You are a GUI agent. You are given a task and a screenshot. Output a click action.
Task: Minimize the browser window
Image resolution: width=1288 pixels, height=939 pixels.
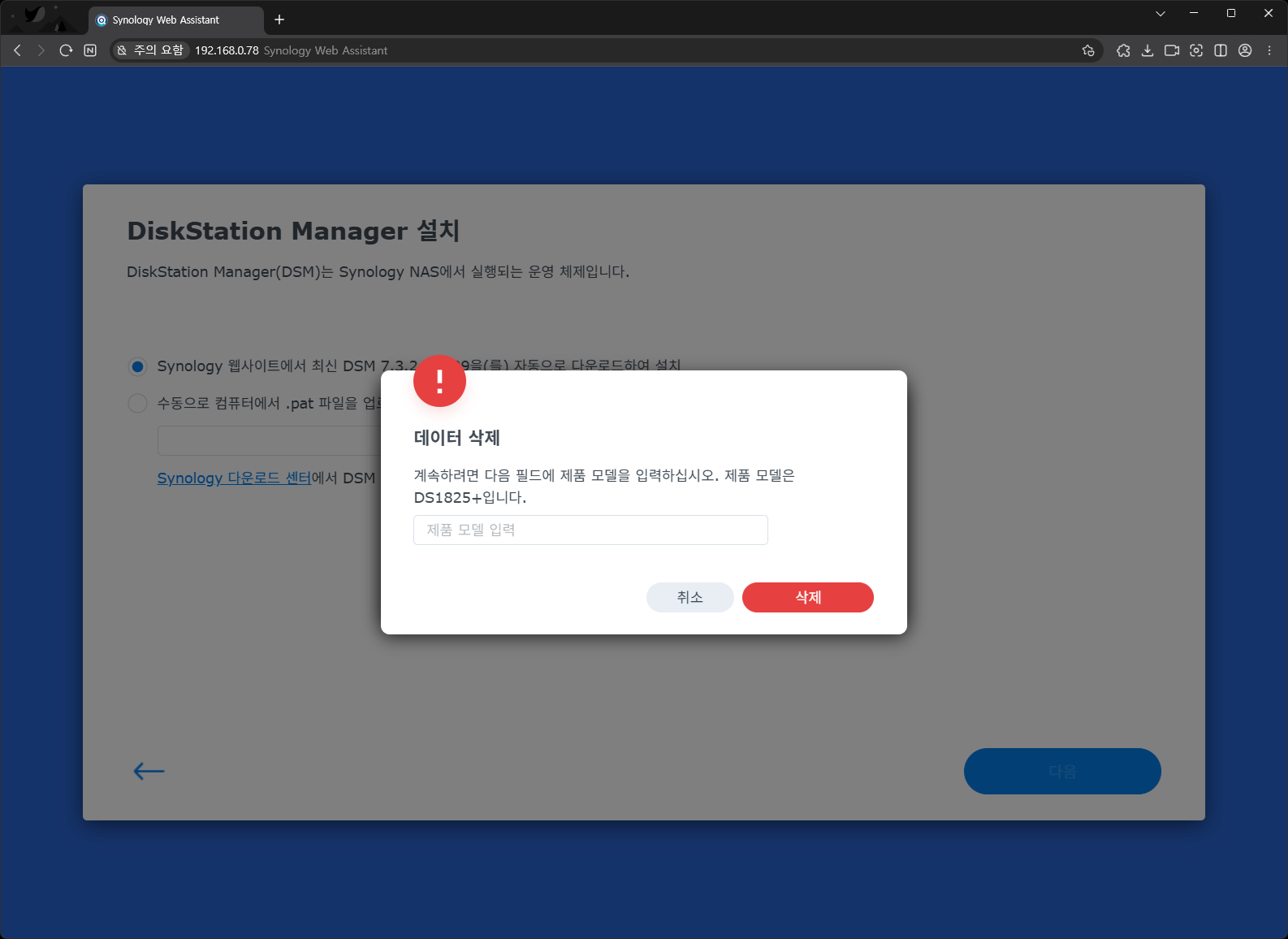click(x=1194, y=13)
